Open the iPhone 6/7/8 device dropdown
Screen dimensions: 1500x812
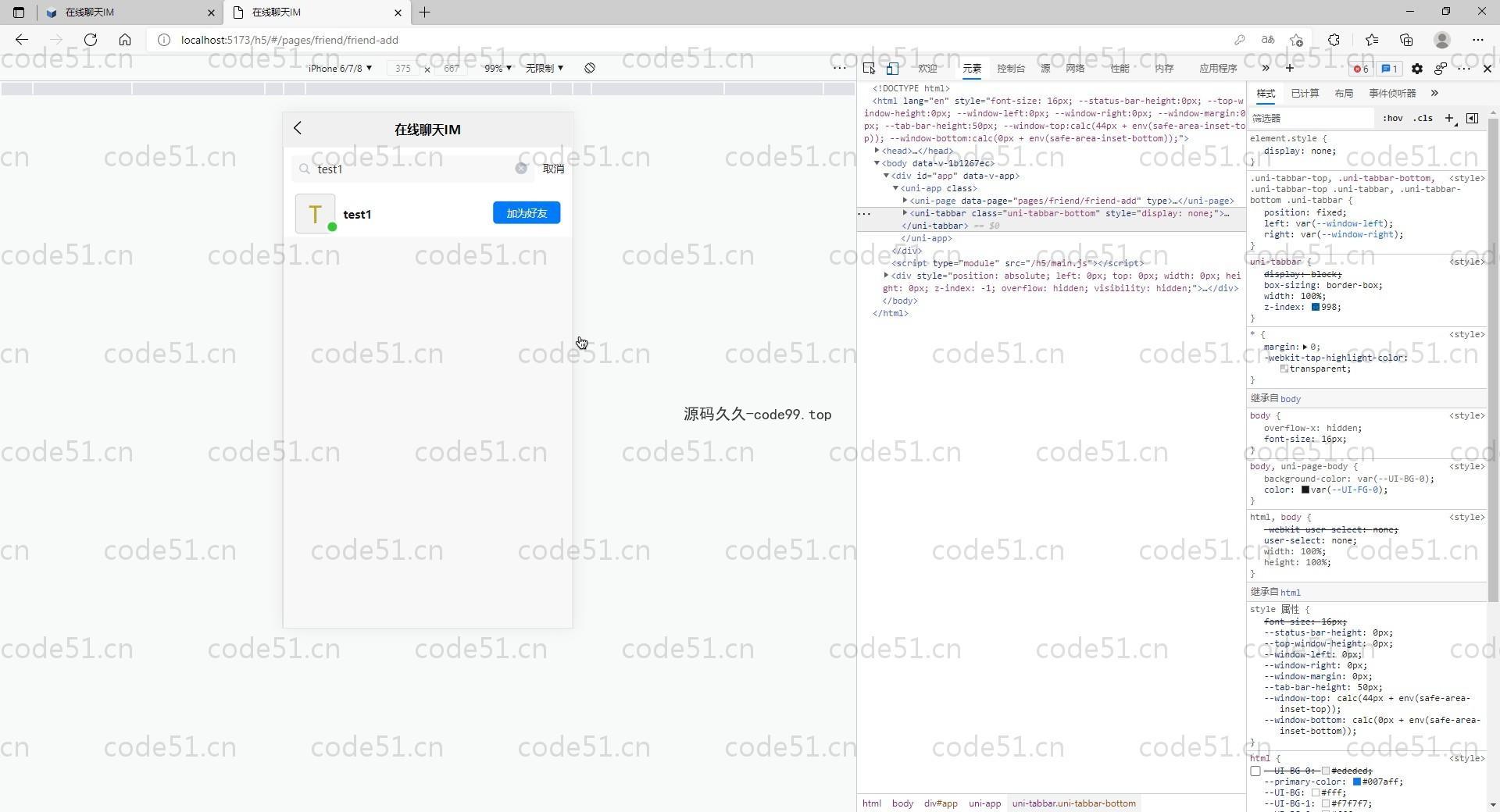tap(340, 69)
